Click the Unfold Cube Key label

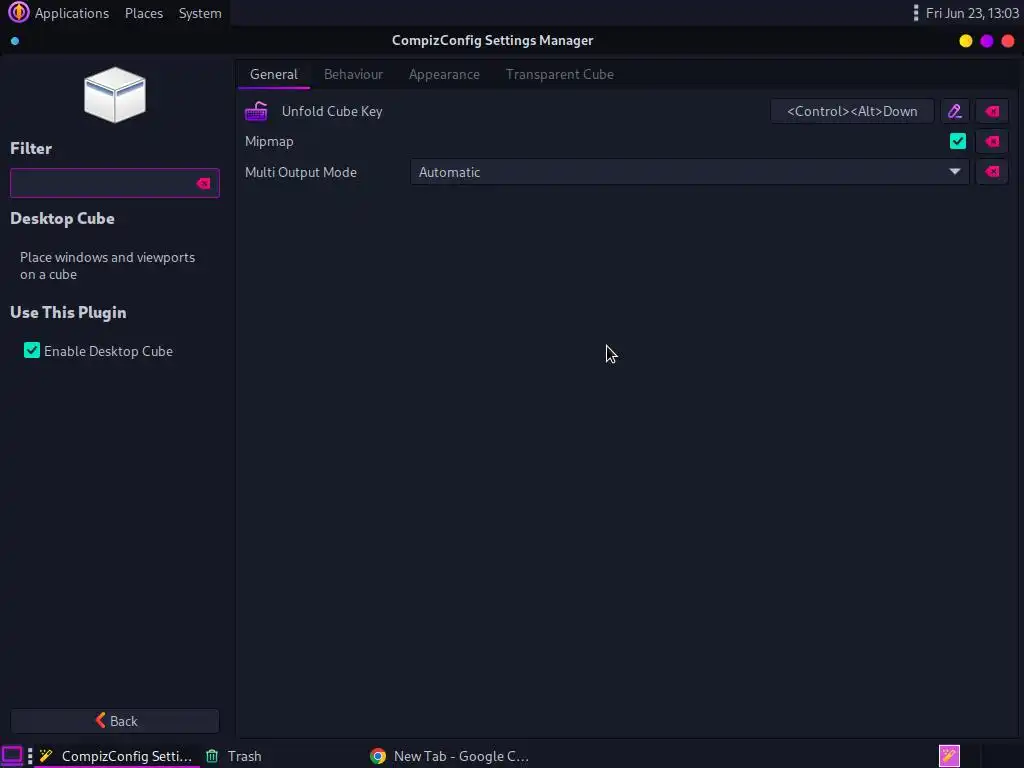(x=332, y=111)
